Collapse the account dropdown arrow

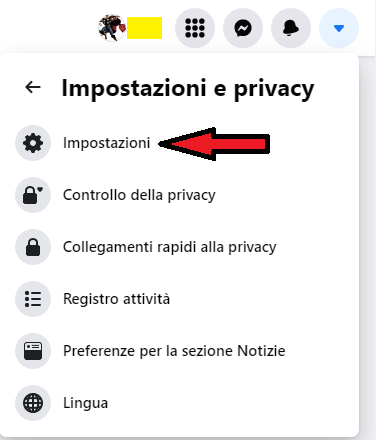click(339, 28)
